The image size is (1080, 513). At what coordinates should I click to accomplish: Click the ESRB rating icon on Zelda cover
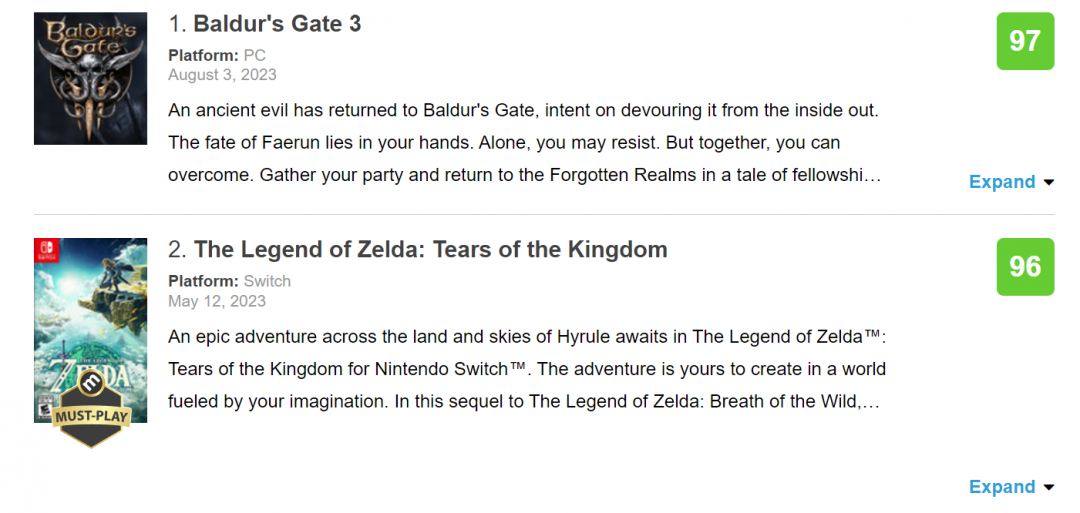point(43,406)
